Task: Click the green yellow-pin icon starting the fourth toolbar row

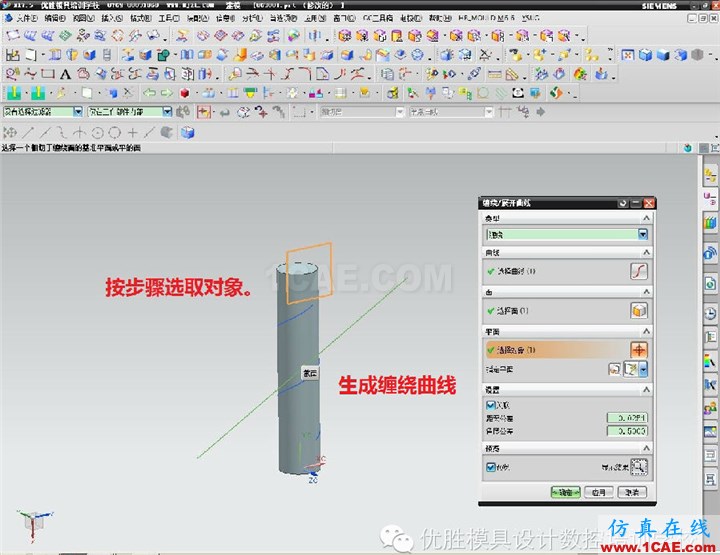Action: 14,93
